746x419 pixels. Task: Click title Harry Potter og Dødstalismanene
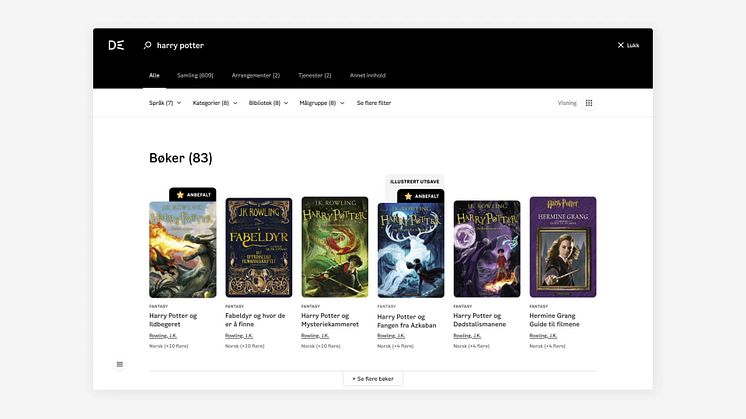[480, 320]
